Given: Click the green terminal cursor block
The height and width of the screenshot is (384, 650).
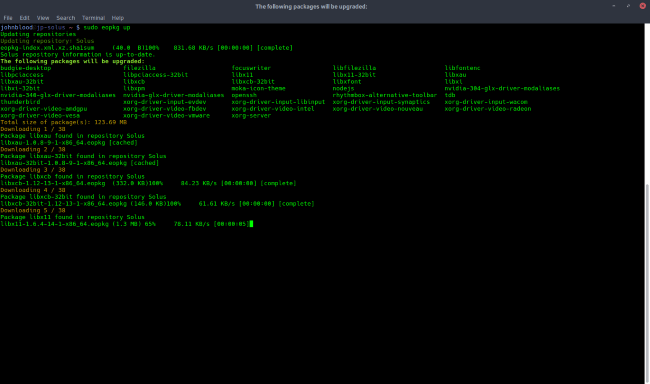Looking at the screenshot, I should [251, 224].
